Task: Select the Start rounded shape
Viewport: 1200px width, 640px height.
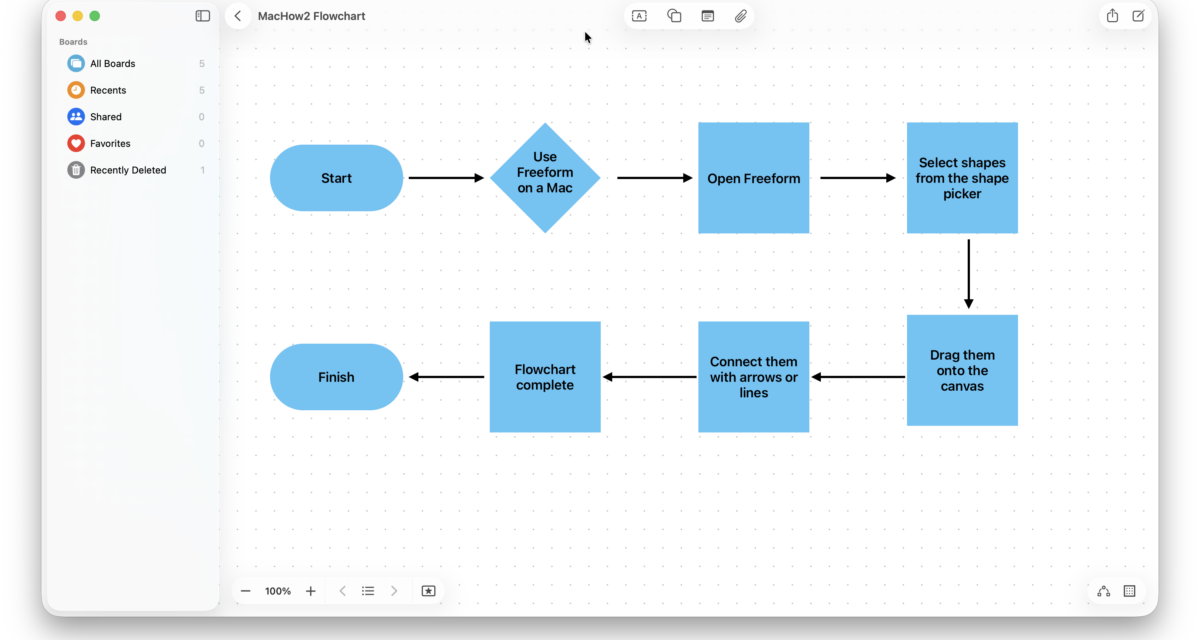Action: 336,178
